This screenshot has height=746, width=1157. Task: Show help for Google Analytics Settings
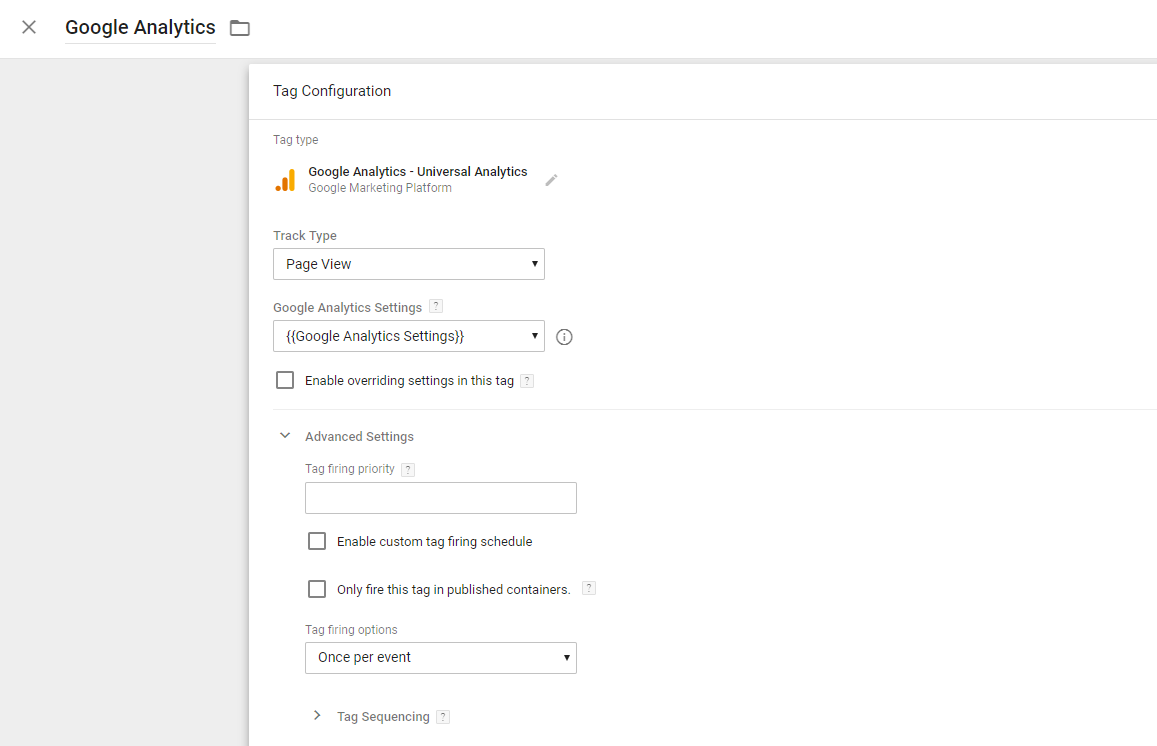pyautogui.click(x=436, y=306)
